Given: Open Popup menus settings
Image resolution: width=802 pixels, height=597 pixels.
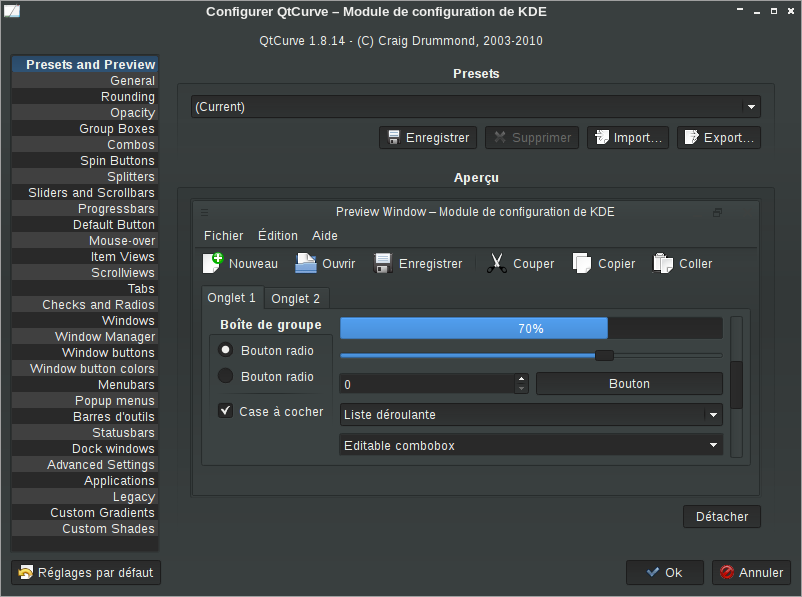Looking at the screenshot, I should pos(85,400).
